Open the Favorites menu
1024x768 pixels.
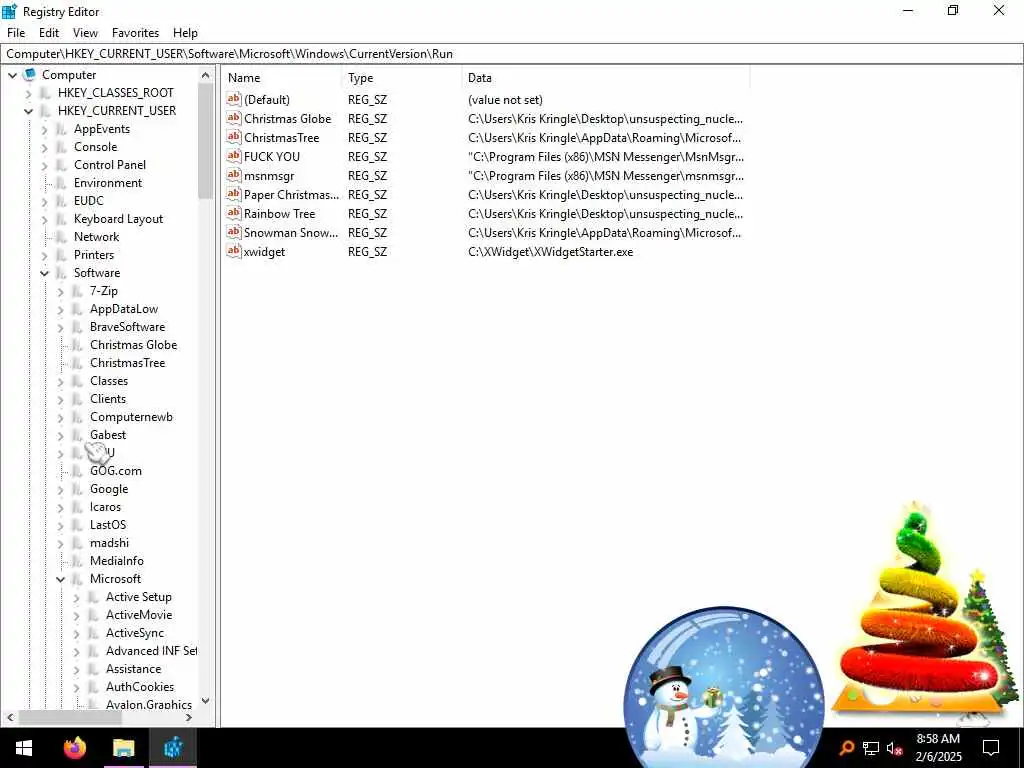[x=135, y=33]
